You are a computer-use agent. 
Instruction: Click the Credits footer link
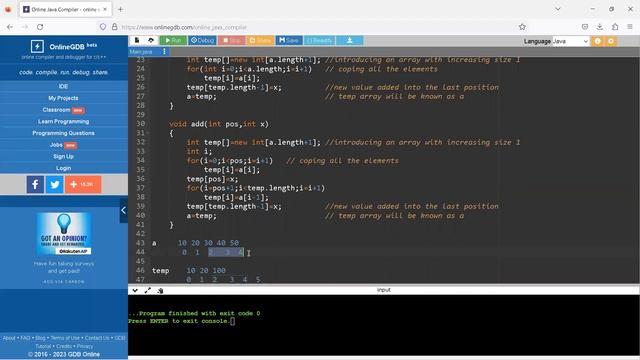(64, 346)
